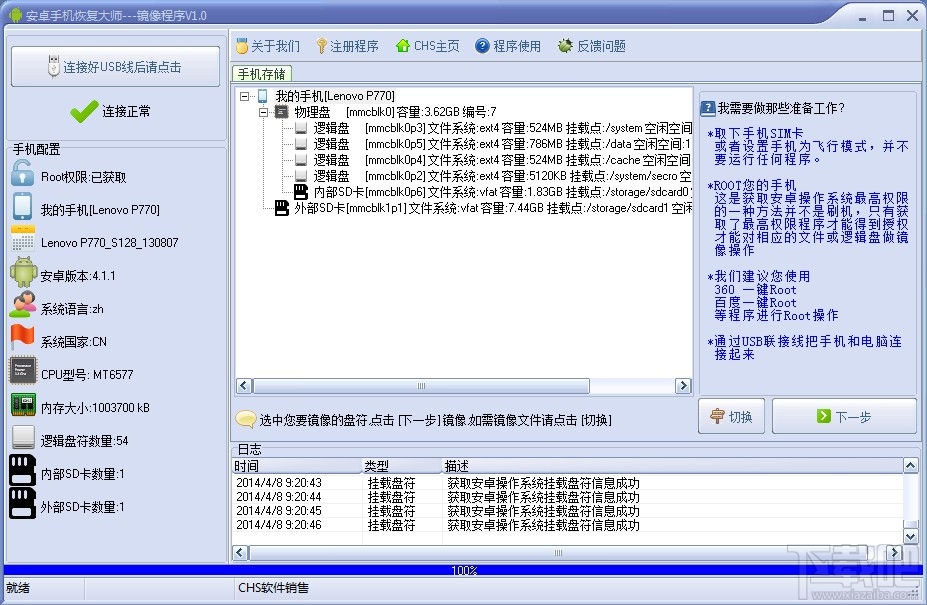Image resolution: width=927 pixels, height=605 pixels.
Task: Click the USB connect button
Action: [115, 66]
